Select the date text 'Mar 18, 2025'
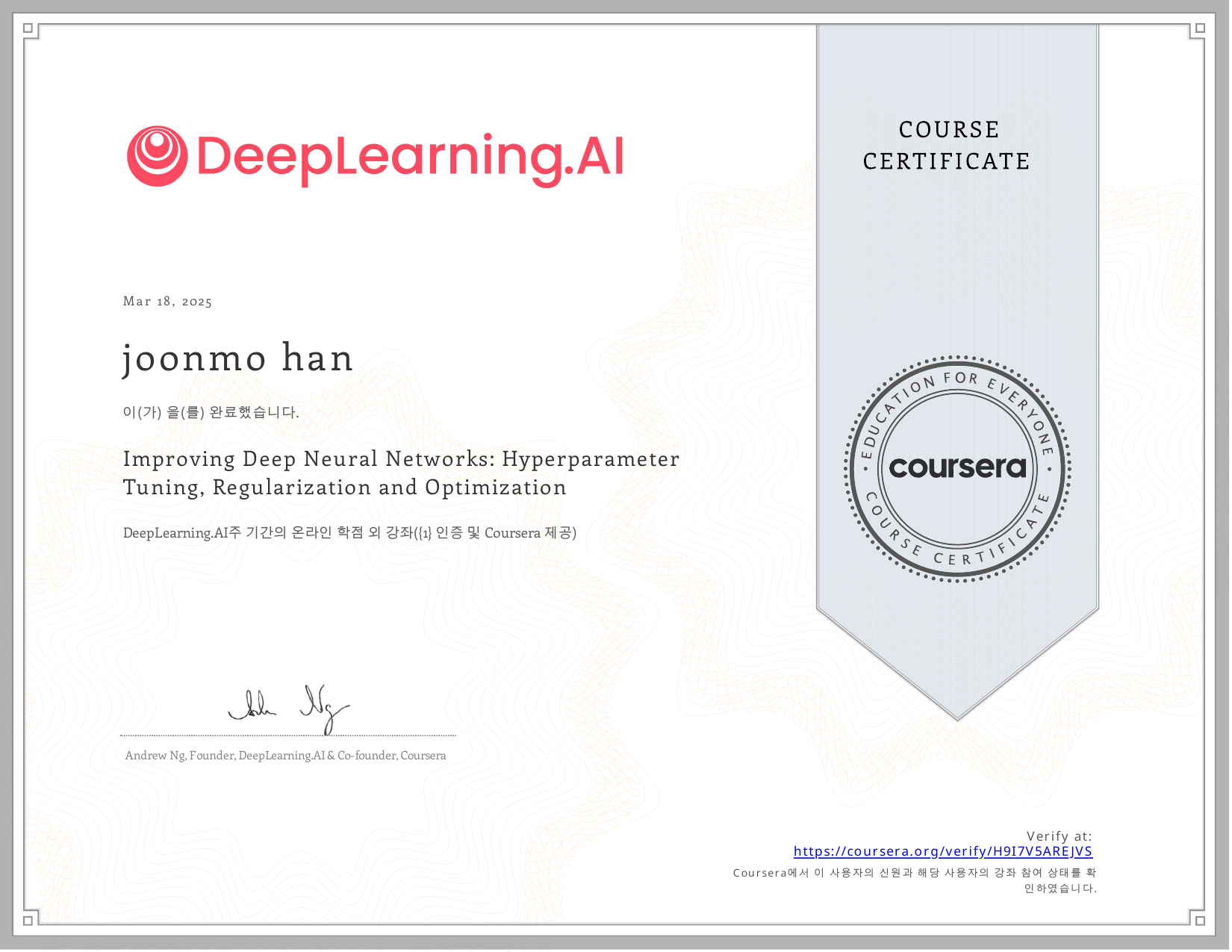The width and height of the screenshot is (1232, 952). 167,301
